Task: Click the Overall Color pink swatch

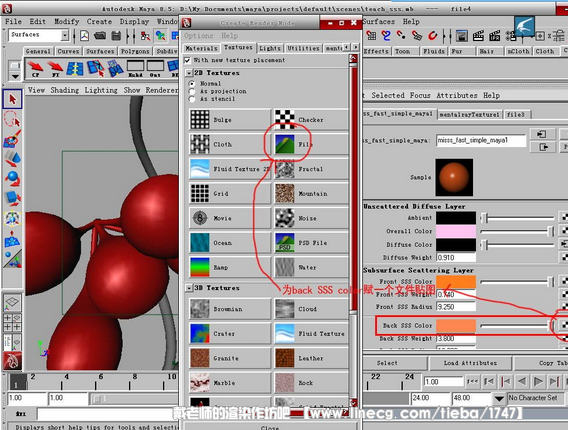Action: click(x=456, y=231)
